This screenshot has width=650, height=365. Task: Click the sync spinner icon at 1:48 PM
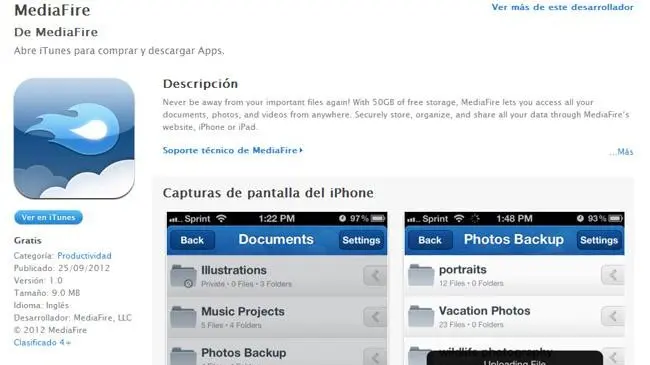pyautogui.click(x=475, y=218)
